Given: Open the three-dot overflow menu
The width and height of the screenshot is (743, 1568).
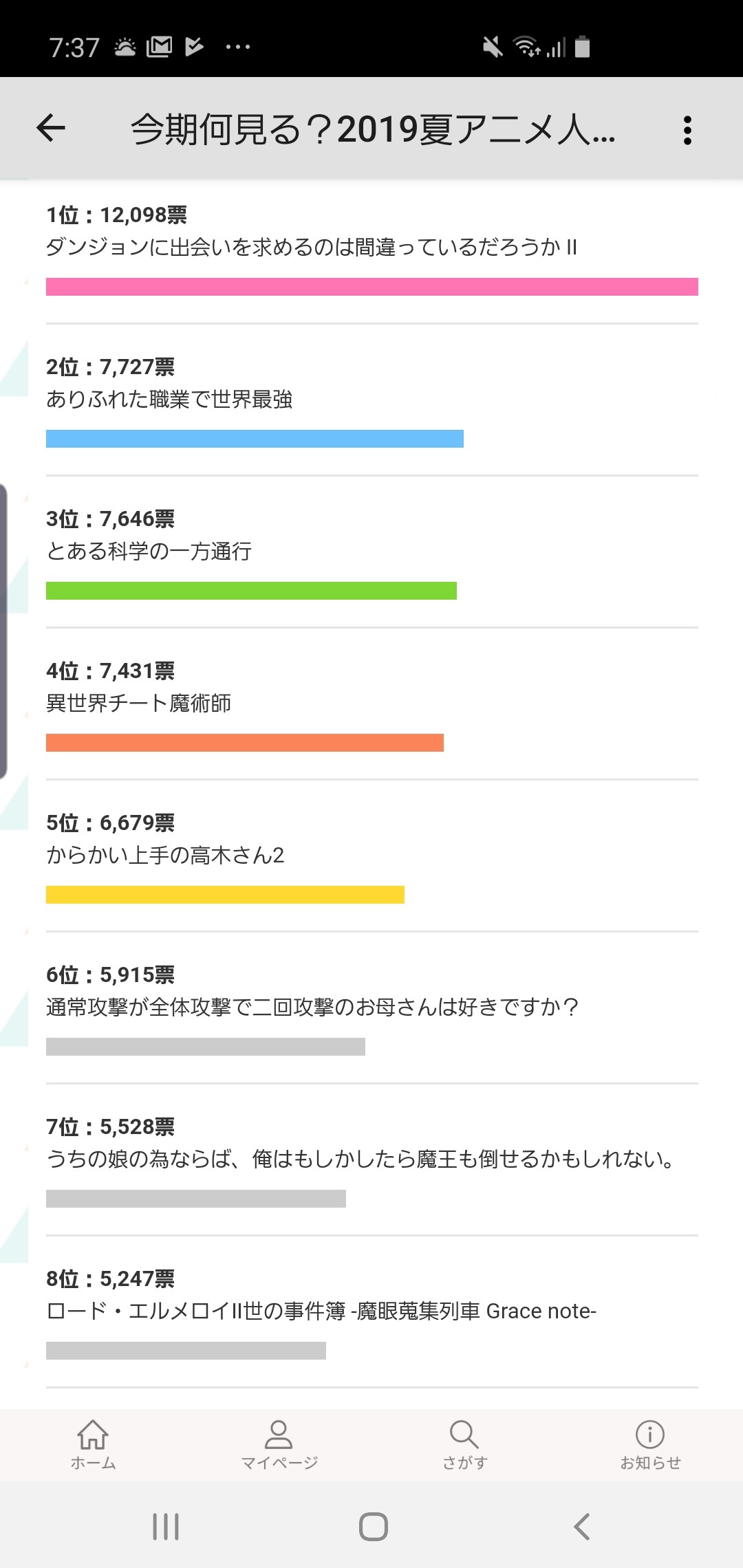Looking at the screenshot, I should tap(687, 130).
